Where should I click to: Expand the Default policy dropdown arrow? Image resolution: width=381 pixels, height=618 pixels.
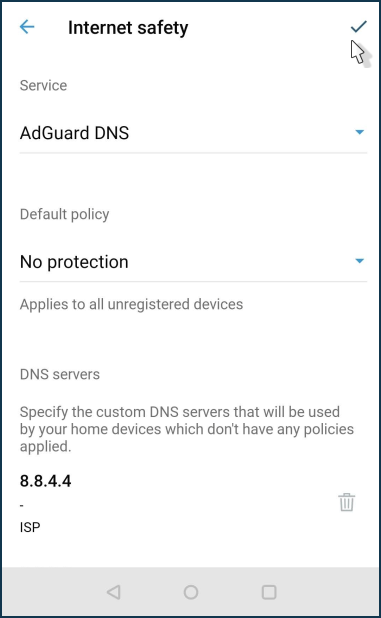pos(359,261)
